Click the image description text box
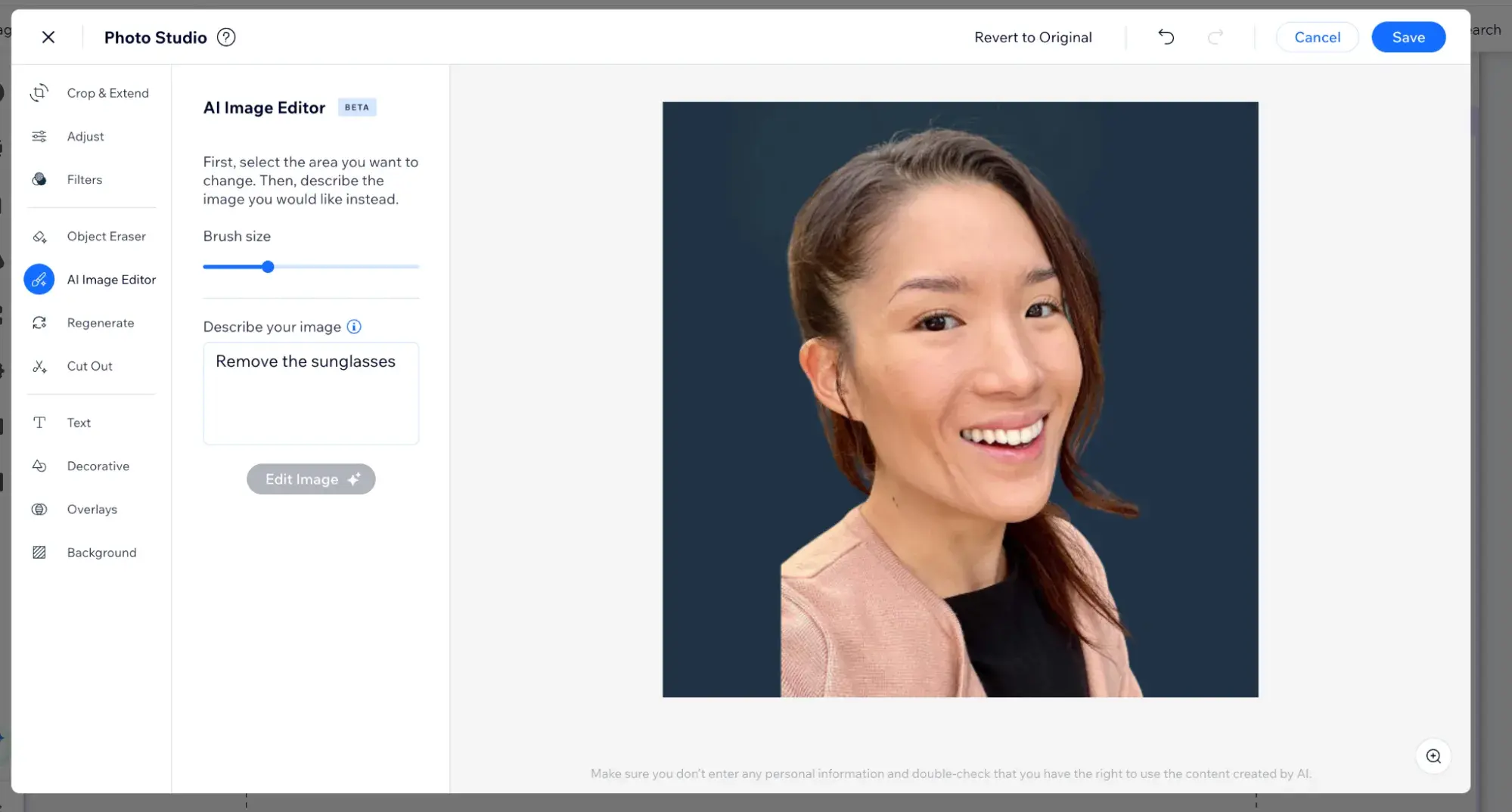 [311, 393]
